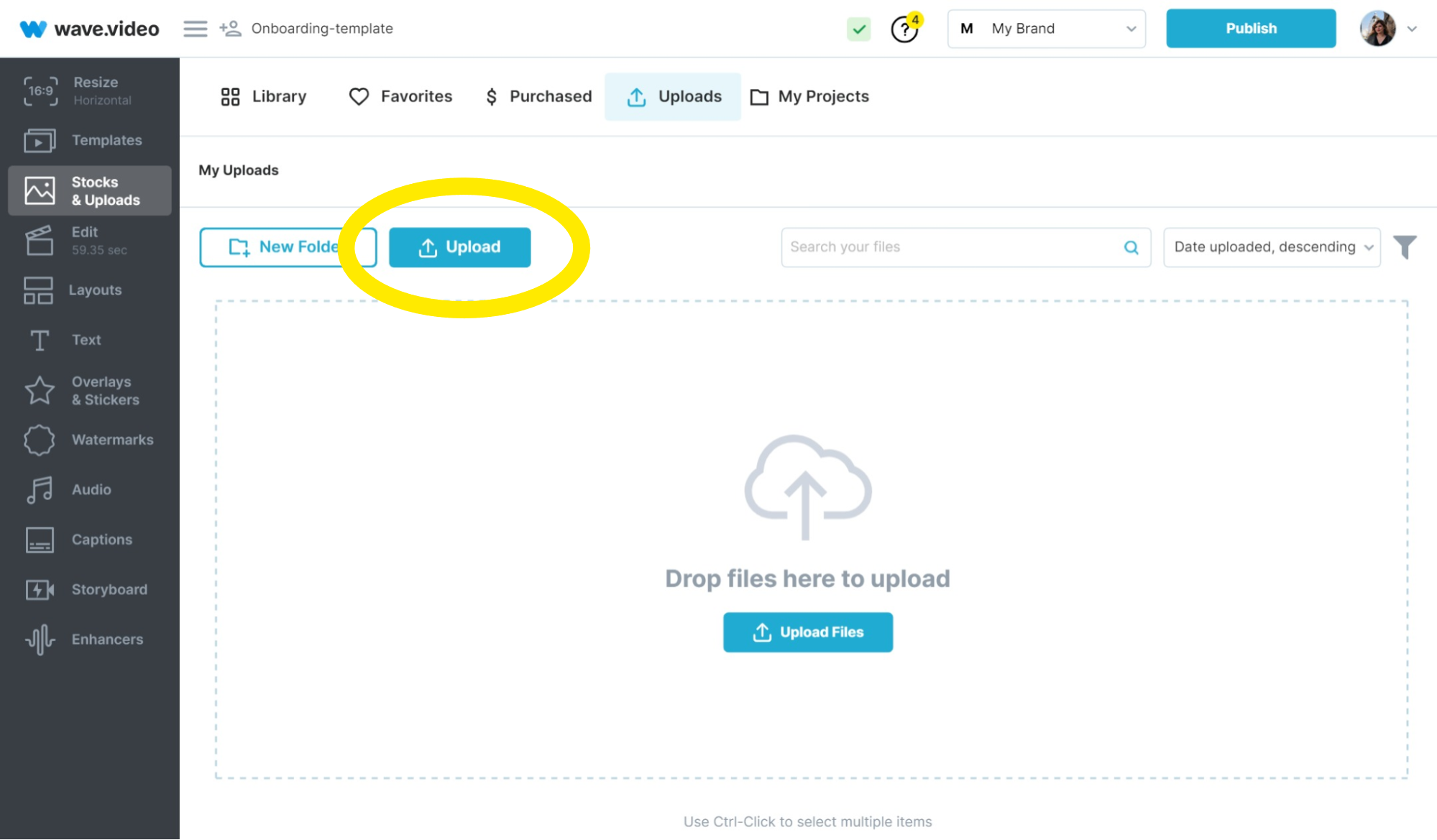
Task: Open the Templates panel
Action: pos(89,141)
